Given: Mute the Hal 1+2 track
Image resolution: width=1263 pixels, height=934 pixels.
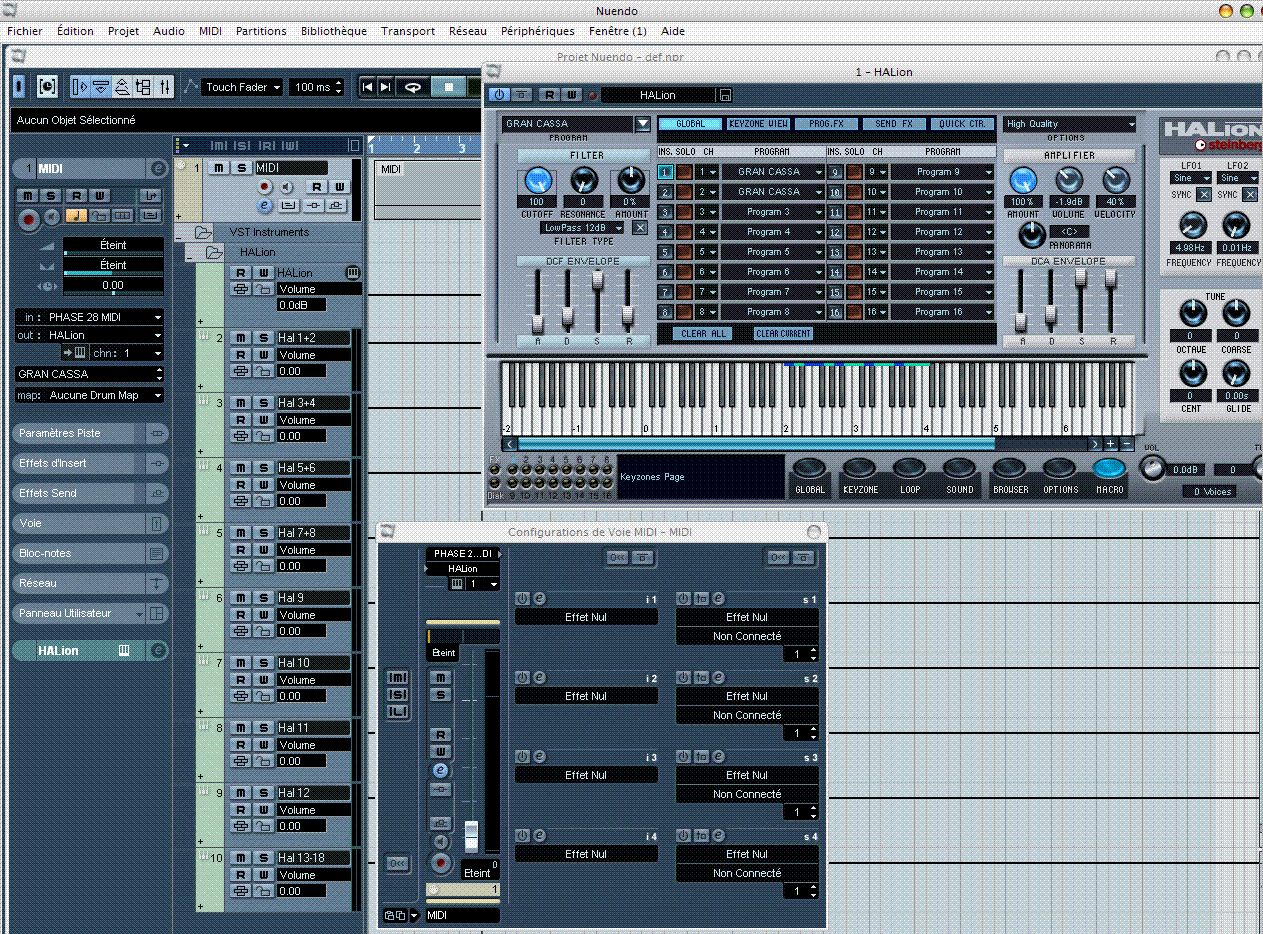Looking at the screenshot, I should pyautogui.click(x=241, y=338).
